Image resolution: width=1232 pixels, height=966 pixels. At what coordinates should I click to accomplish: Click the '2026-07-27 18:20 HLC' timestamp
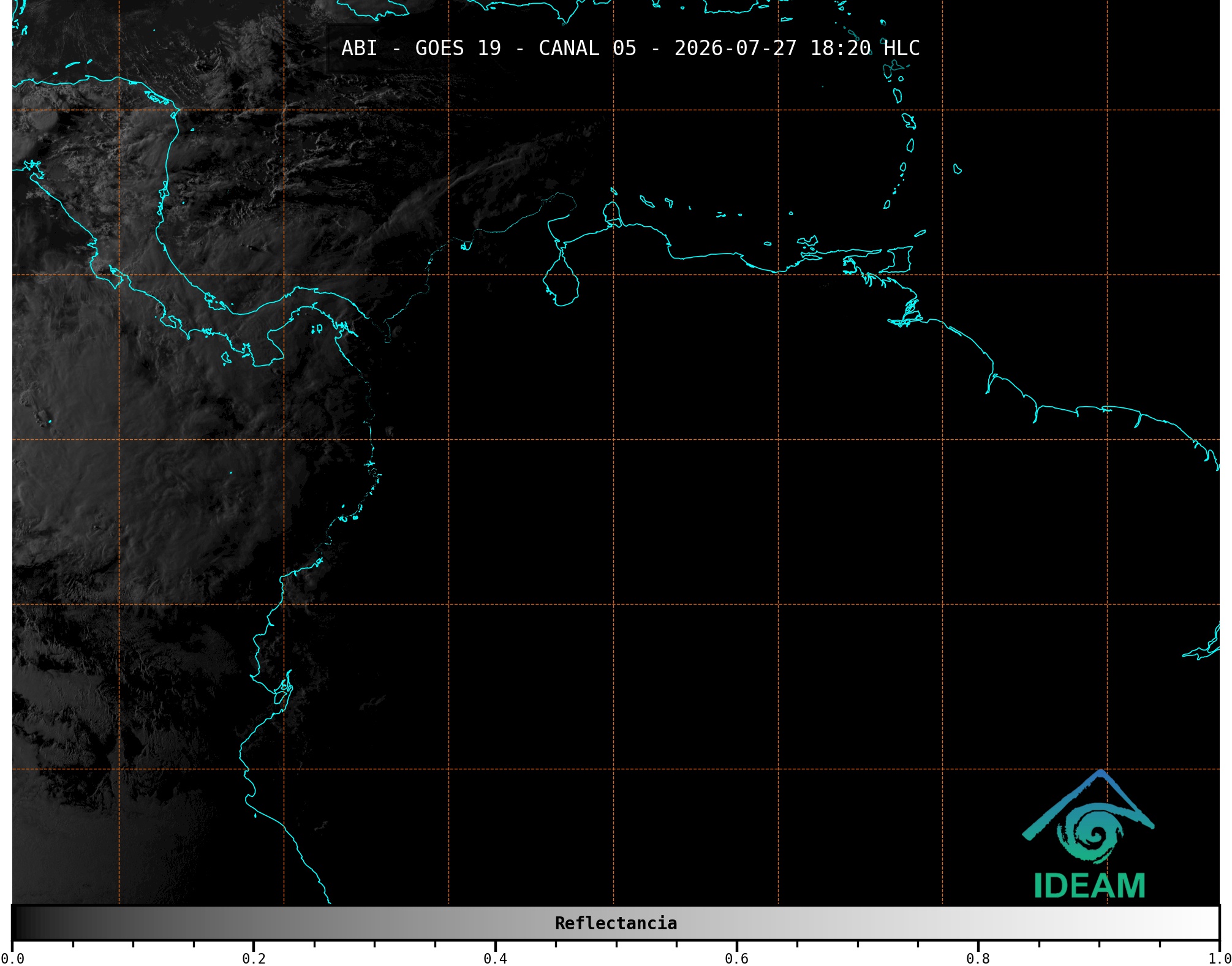point(797,48)
